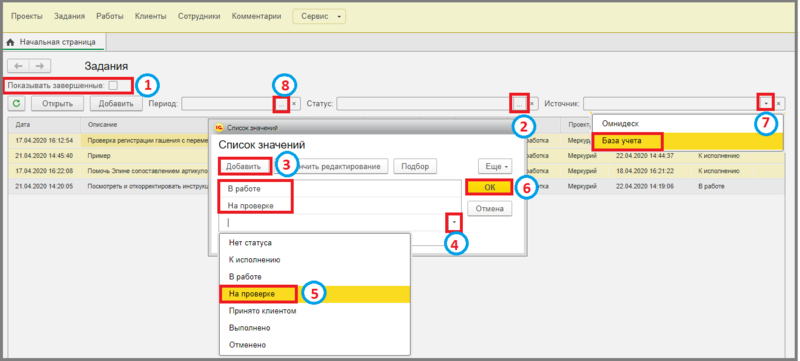Toggle the Показывать завершенные checkbox

point(113,86)
